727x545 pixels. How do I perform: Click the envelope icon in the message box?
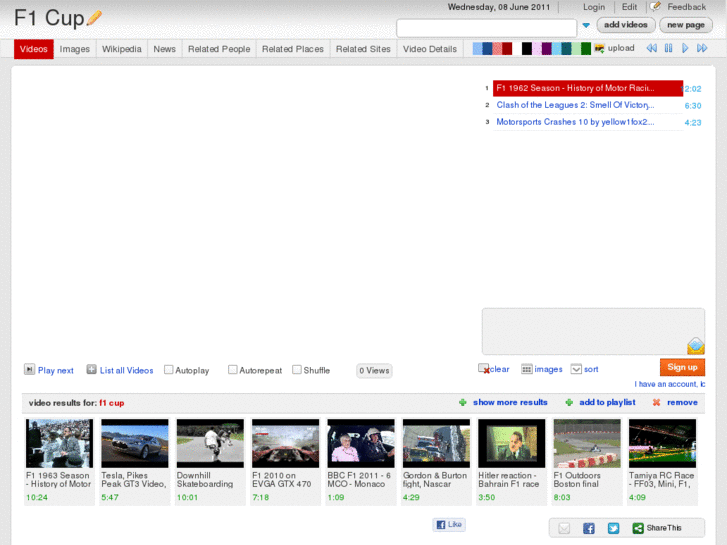(695, 346)
